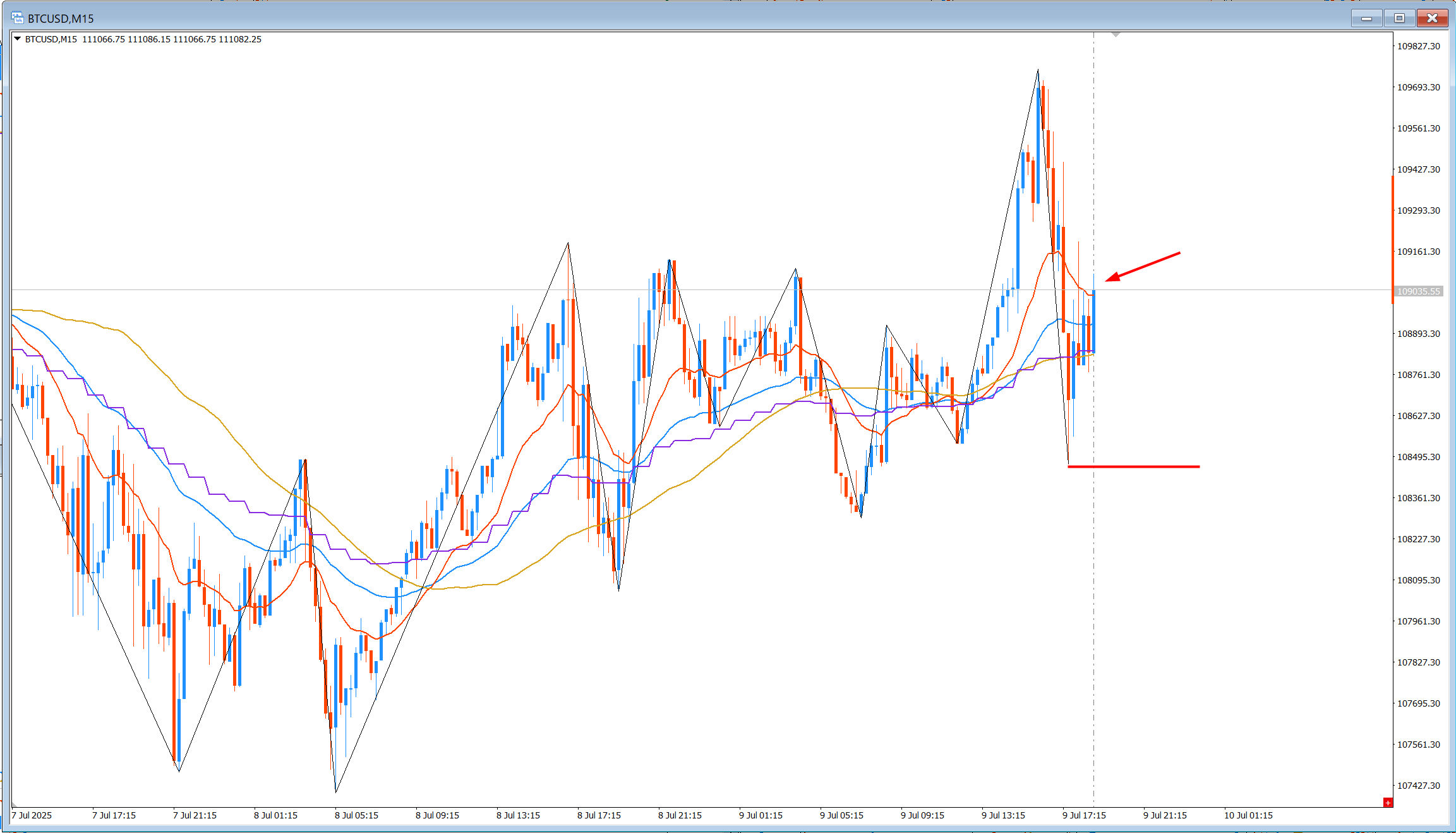Click price scale label 107561.30

click(1419, 745)
